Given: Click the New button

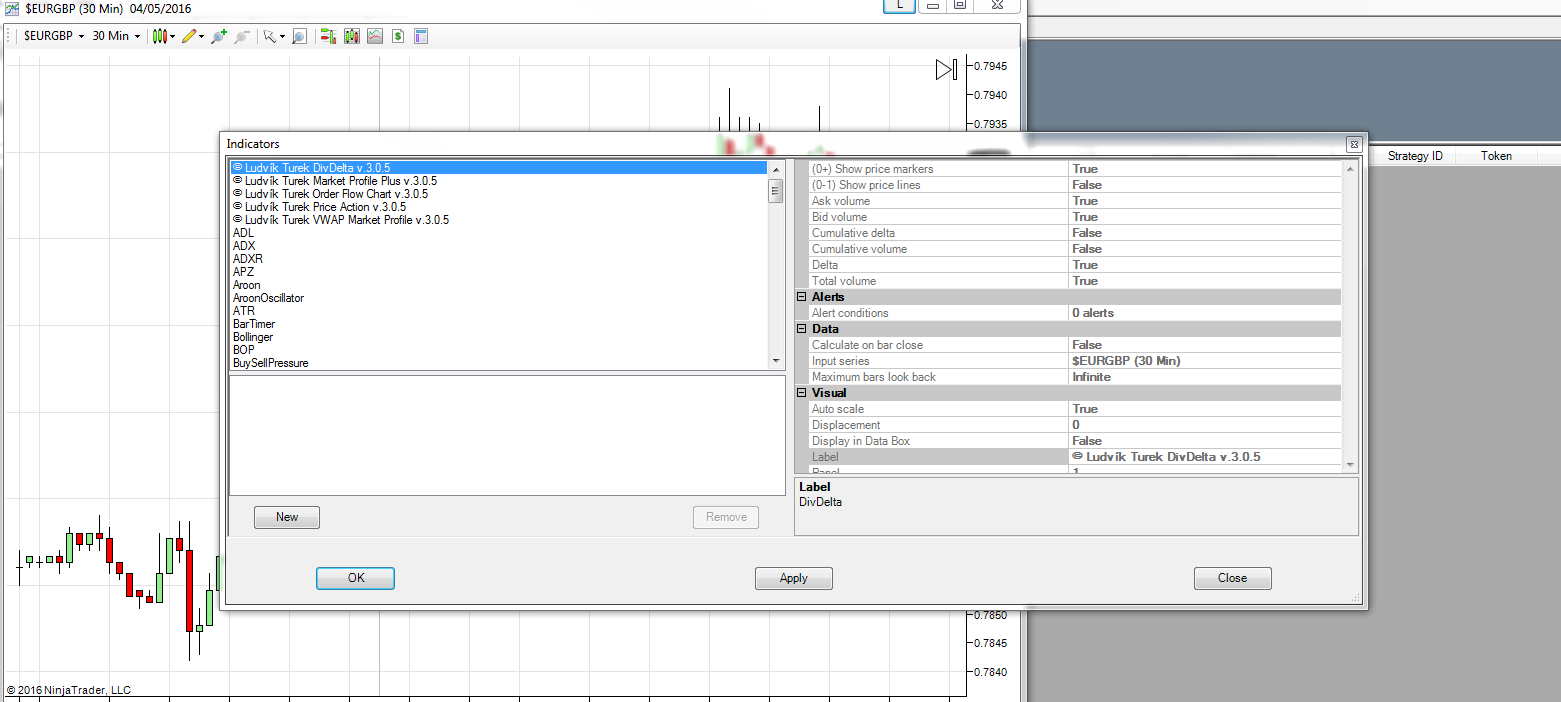Looking at the screenshot, I should tap(287, 517).
